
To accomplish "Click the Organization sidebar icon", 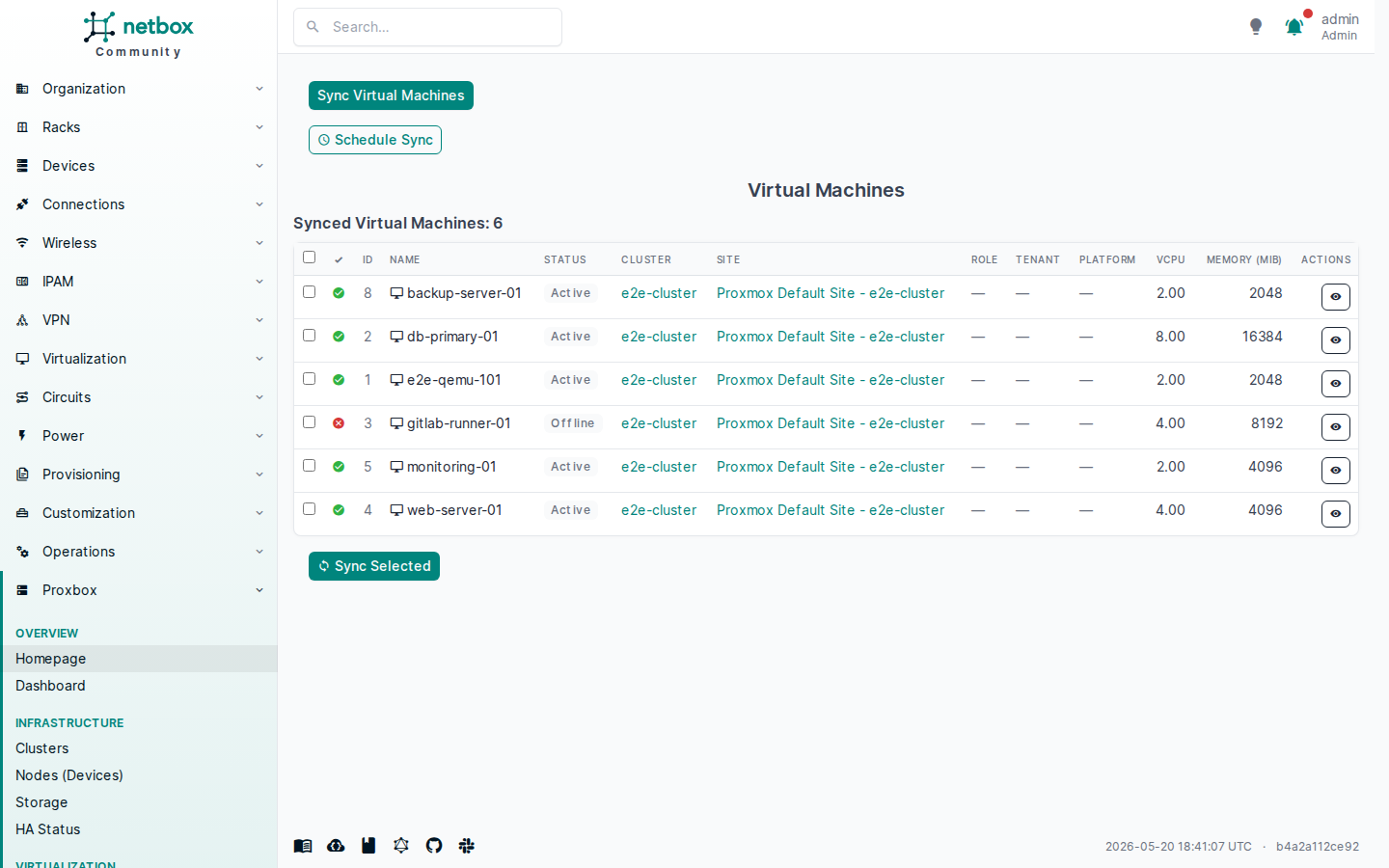I will pos(22,89).
